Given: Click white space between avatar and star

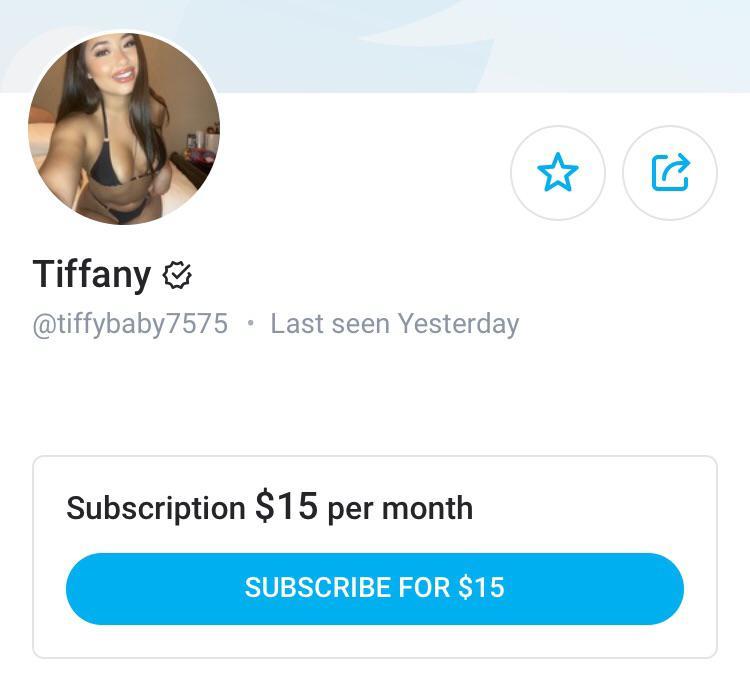Looking at the screenshot, I should [x=364, y=172].
